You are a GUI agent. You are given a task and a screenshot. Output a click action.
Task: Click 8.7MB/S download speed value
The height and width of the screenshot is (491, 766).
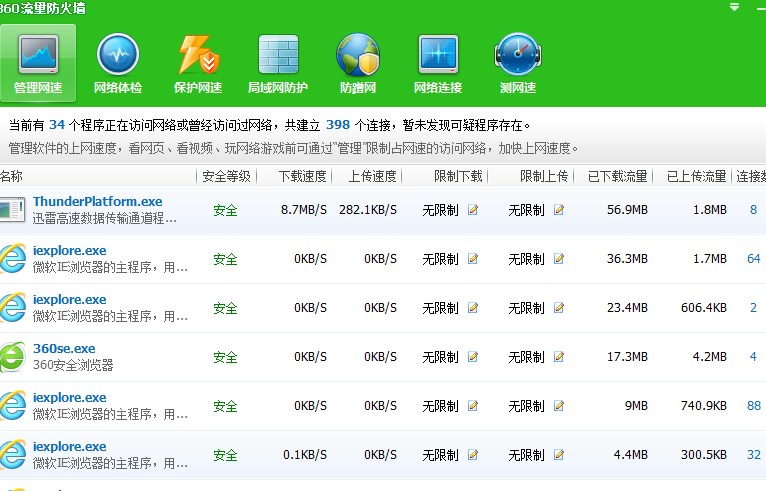point(303,210)
